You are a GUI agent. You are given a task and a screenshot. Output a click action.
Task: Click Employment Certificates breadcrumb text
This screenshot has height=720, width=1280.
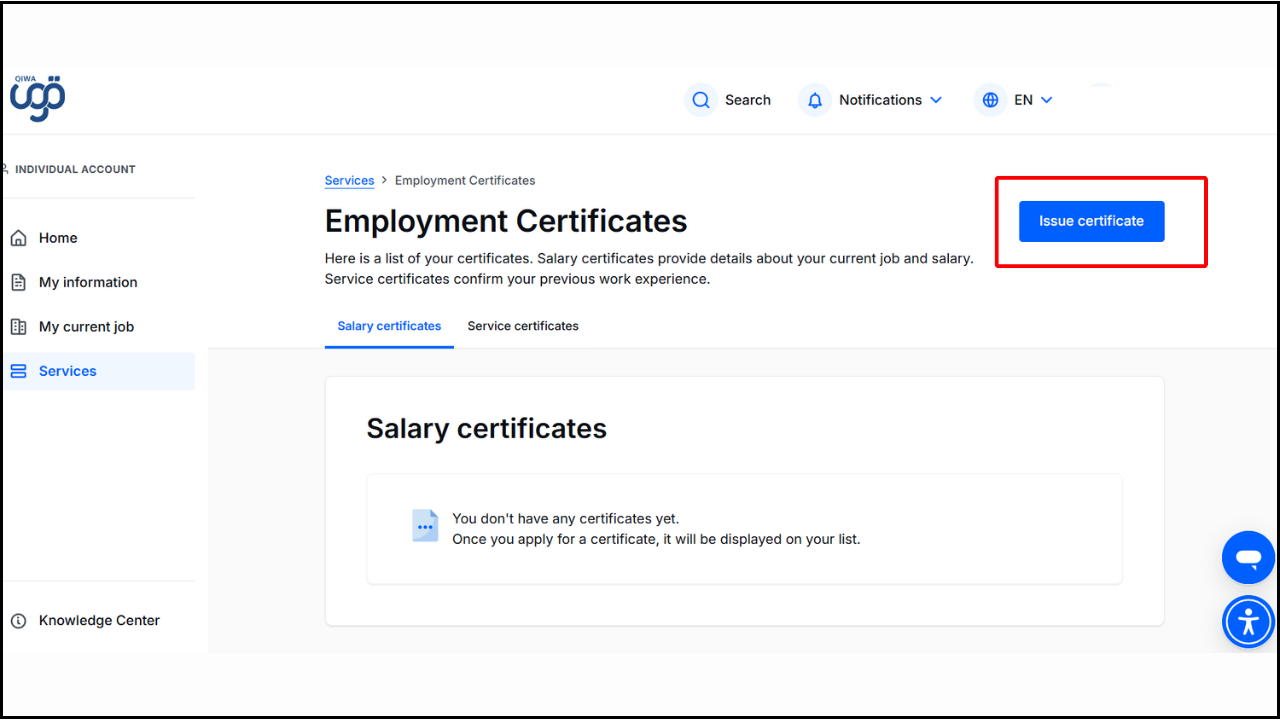(465, 181)
